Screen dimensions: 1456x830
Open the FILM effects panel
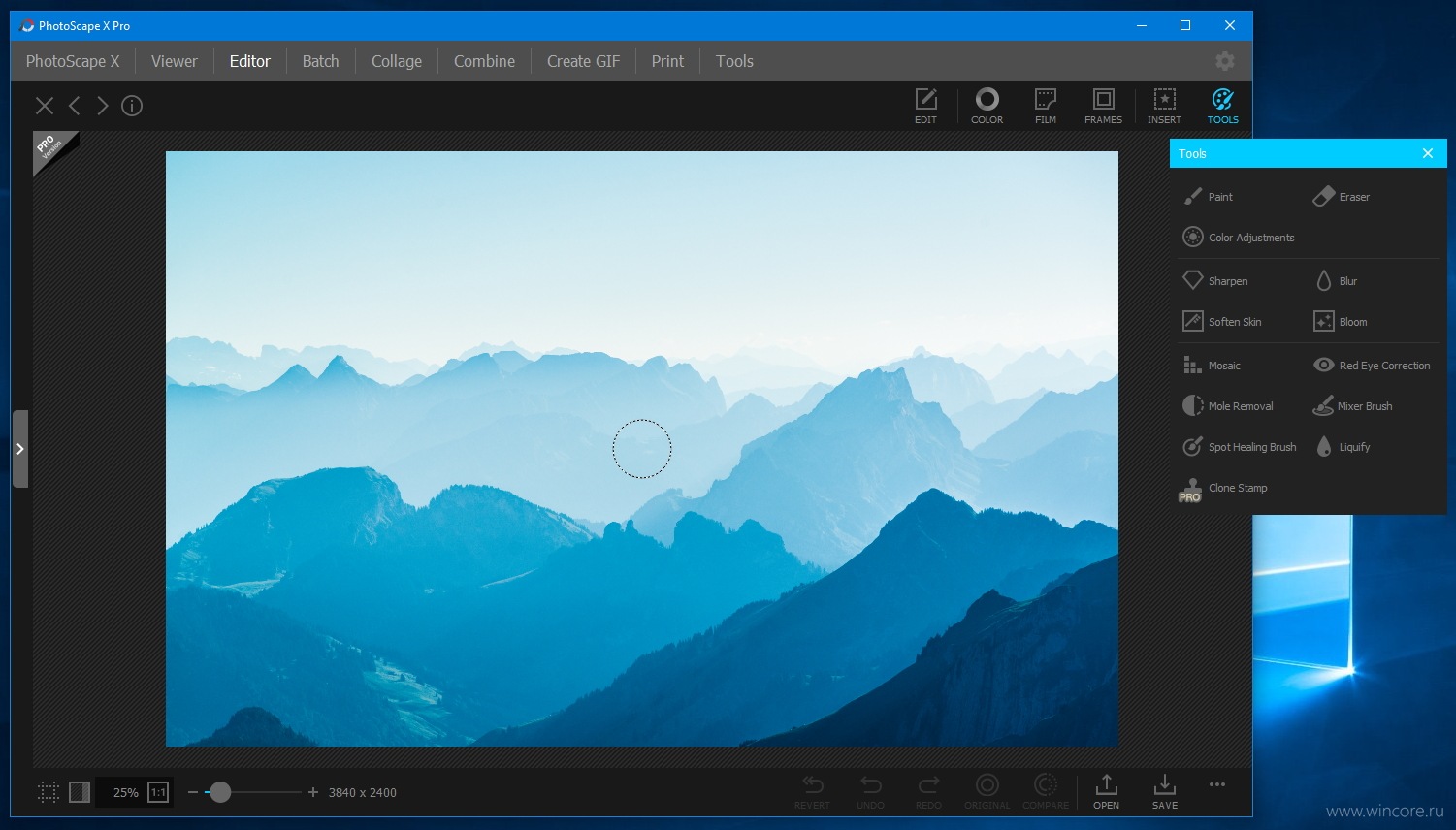tap(1046, 106)
